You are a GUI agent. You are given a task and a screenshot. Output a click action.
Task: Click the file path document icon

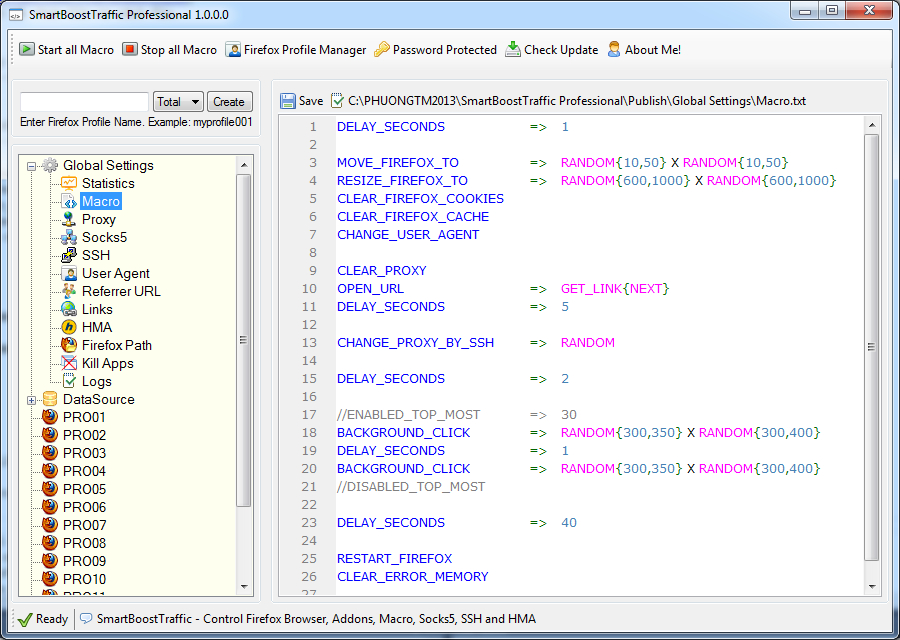(337, 101)
